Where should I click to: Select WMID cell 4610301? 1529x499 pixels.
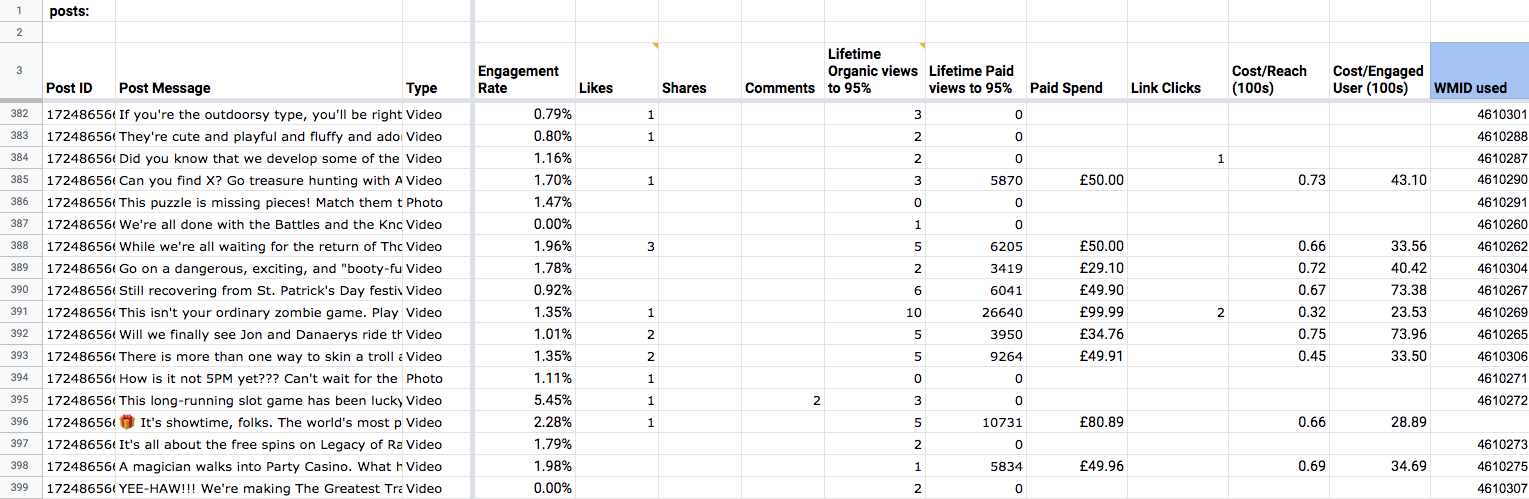pos(1479,115)
